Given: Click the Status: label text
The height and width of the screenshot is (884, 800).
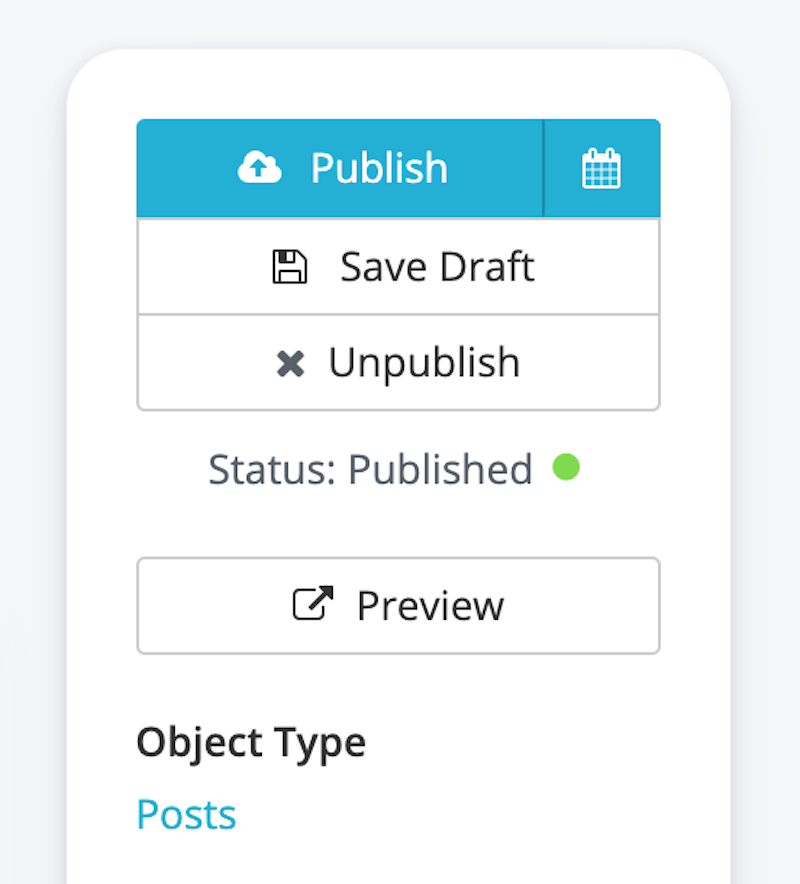Looking at the screenshot, I should [272, 469].
